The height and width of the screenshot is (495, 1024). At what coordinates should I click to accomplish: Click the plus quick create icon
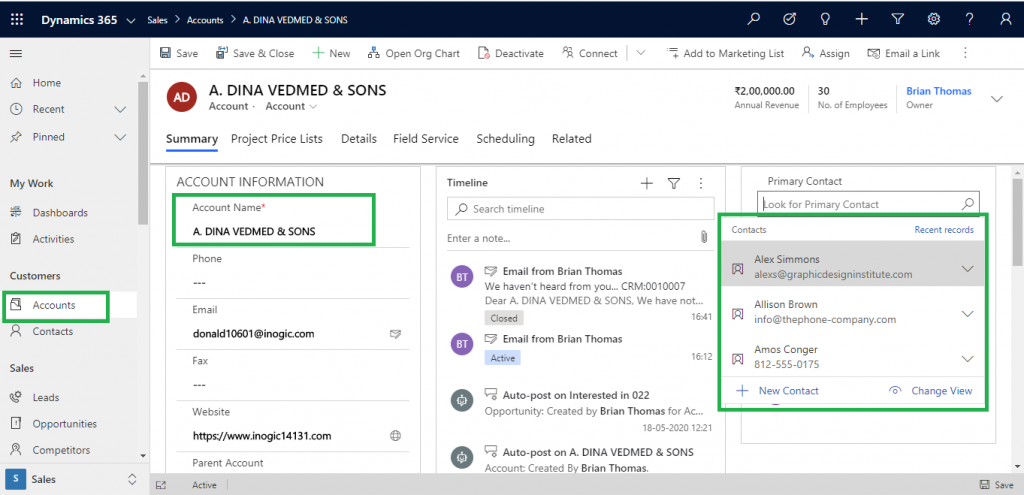(861, 20)
